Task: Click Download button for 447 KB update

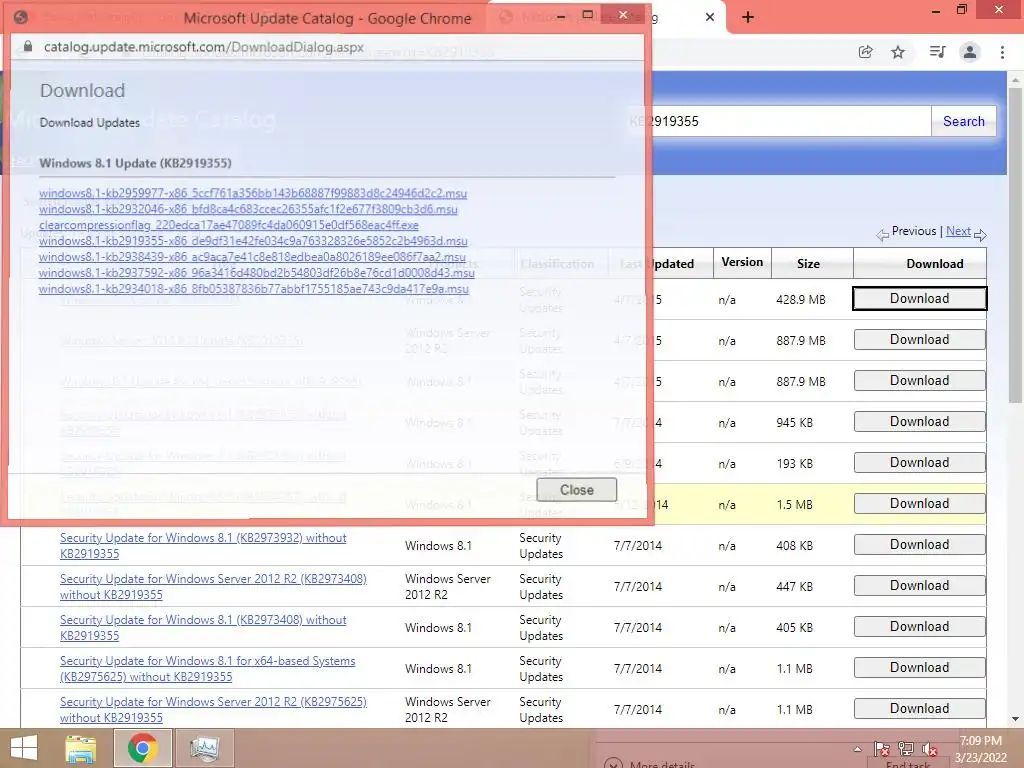Action: (920, 586)
